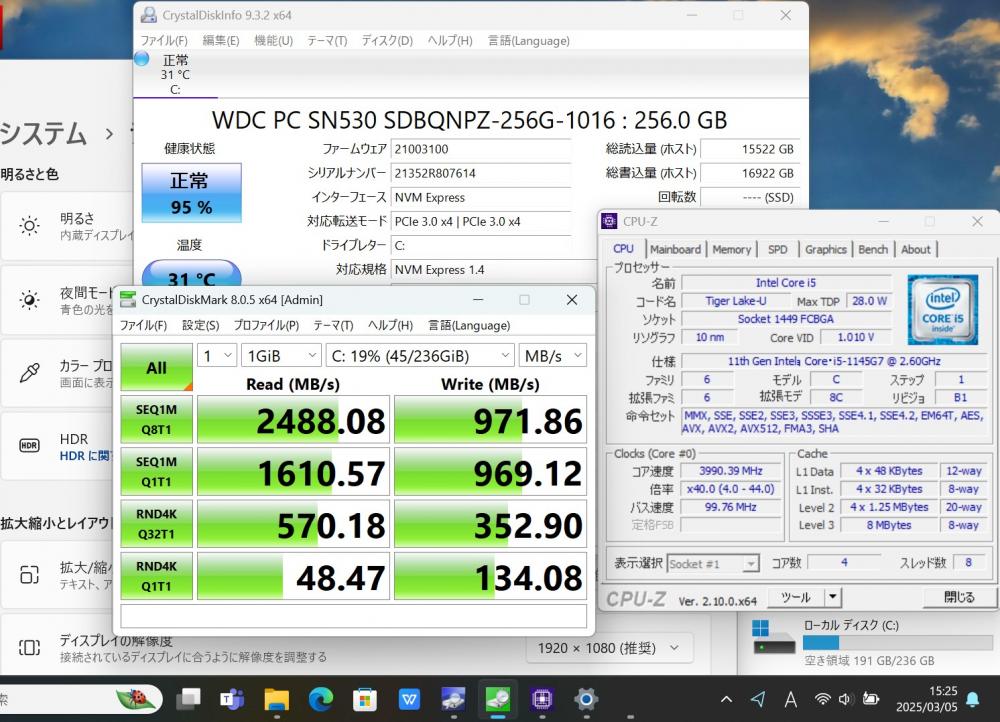1000x722 pixels.
Task: Open ファイル menu in CrystalDiskInfo
Action: point(164,41)
